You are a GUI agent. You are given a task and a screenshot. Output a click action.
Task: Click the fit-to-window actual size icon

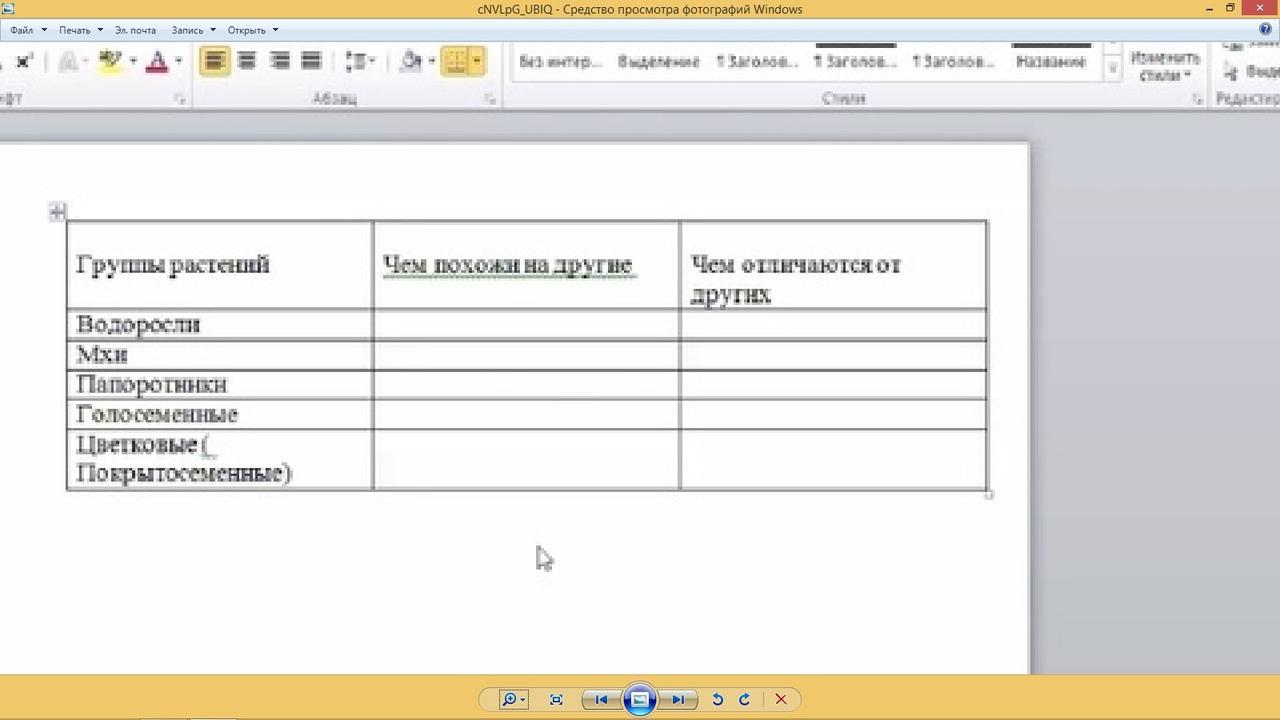(x=556, y=700)
